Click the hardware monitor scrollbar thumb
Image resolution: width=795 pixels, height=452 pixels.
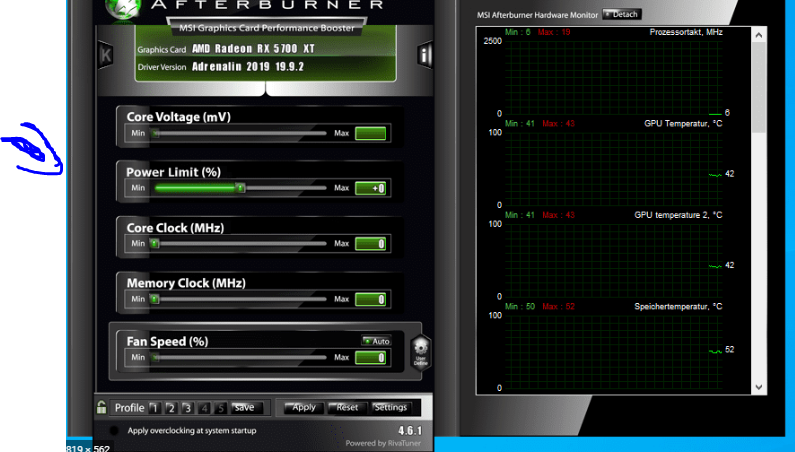coord(758,87)
